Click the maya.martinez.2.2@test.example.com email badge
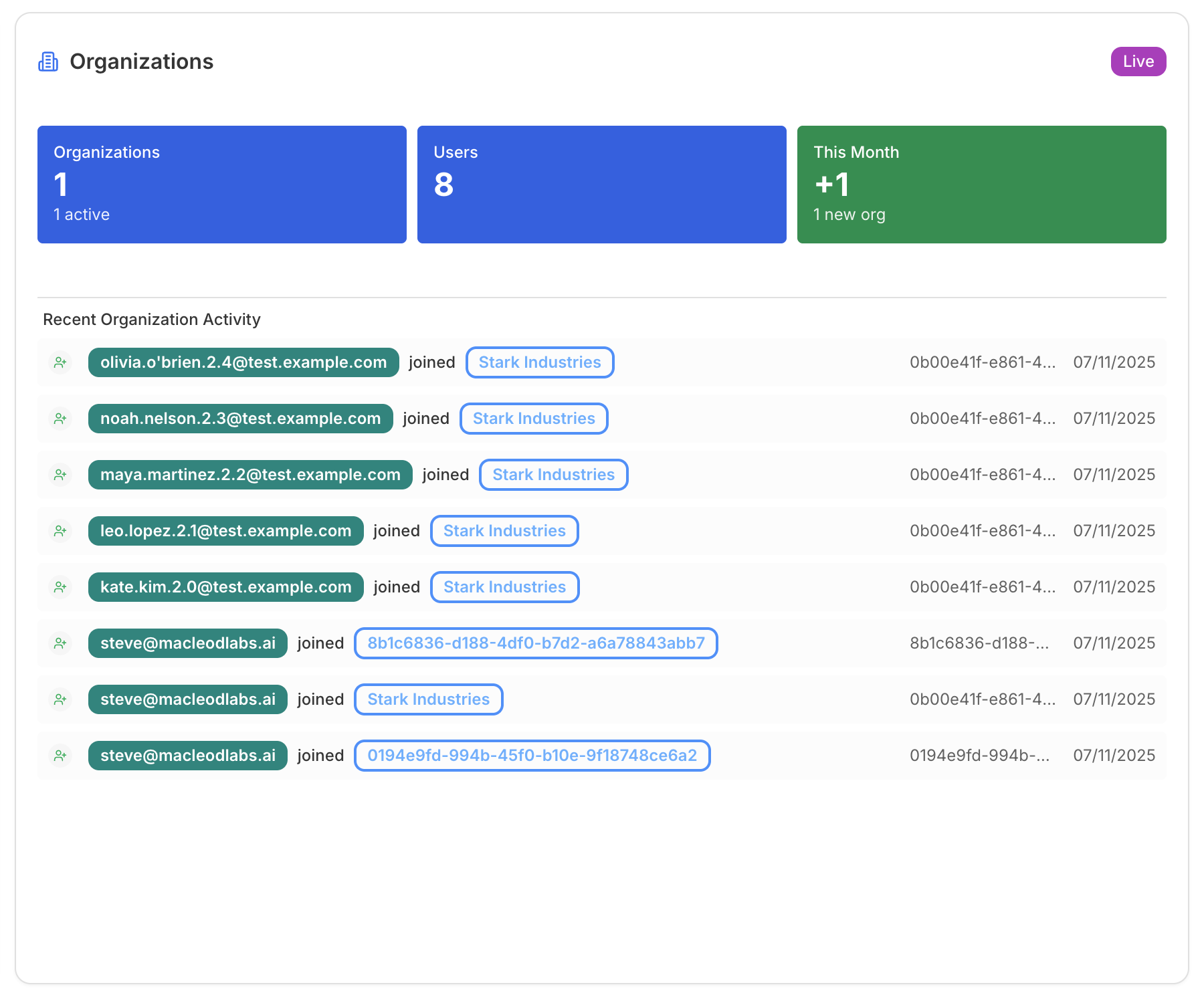Screen dimensions: 1204x999 250,475
